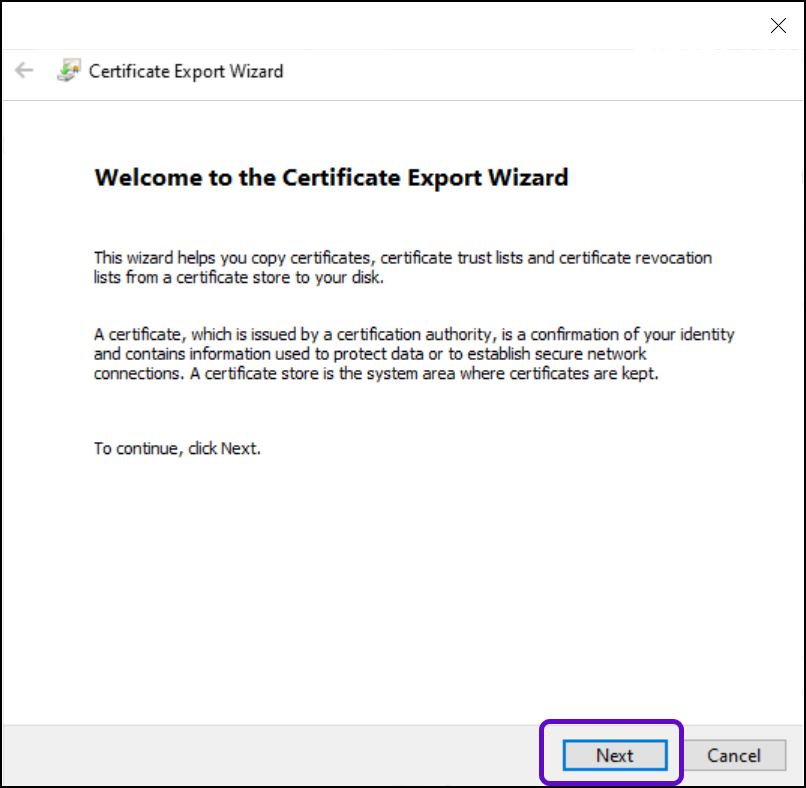Image resolution: width=806 pixels, height=788 pixels.
Task: Click the phrase "certificate store to your disk"
Action: click(278, 278)
